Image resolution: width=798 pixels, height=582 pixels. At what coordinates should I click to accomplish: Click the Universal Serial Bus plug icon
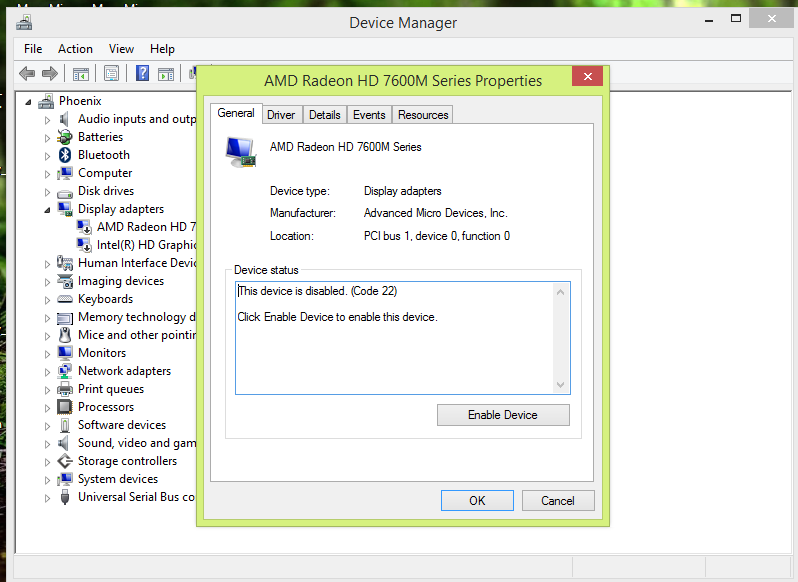[x=65, y=497]
